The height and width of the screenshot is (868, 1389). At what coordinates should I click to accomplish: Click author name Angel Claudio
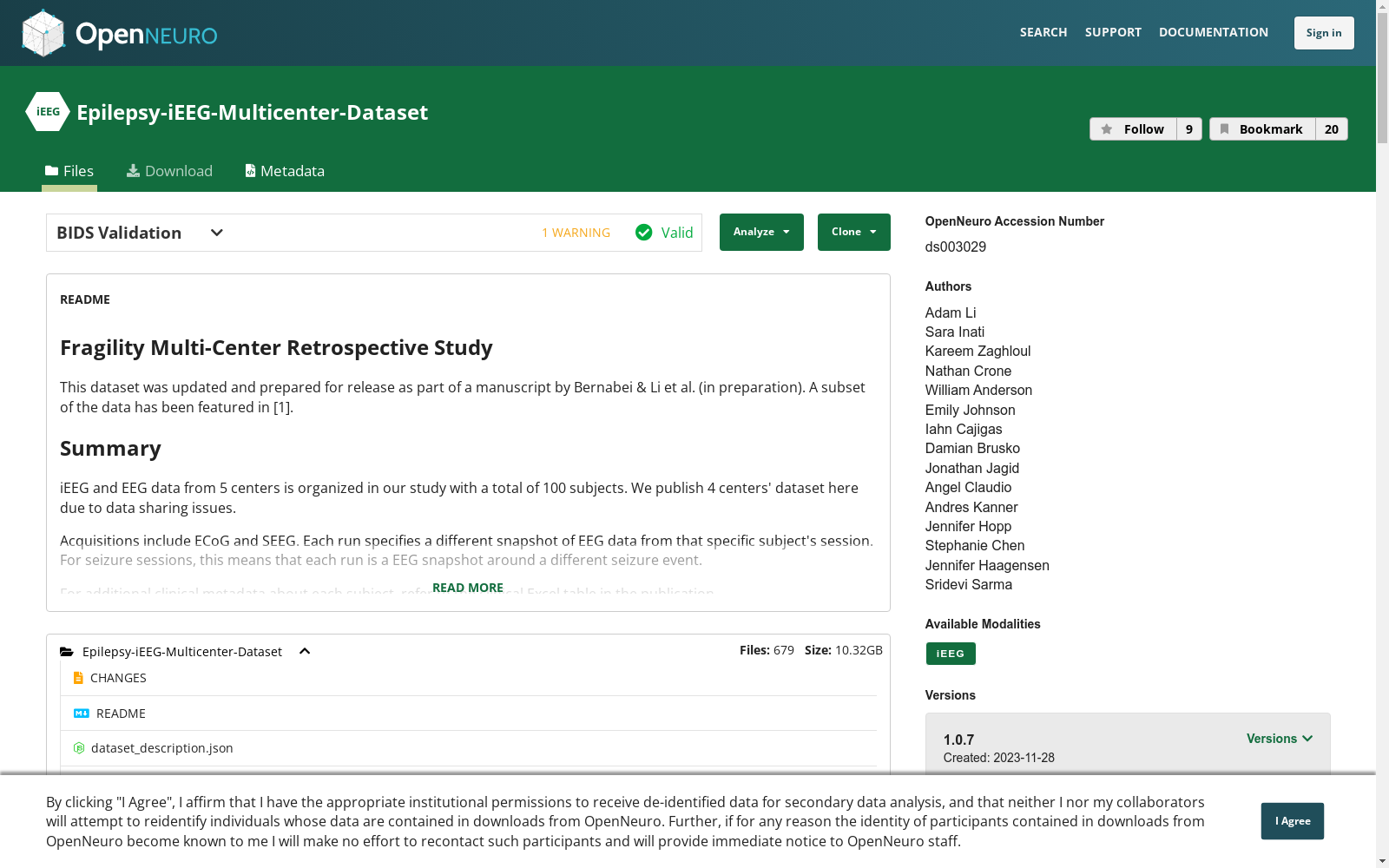click(969, 487)
